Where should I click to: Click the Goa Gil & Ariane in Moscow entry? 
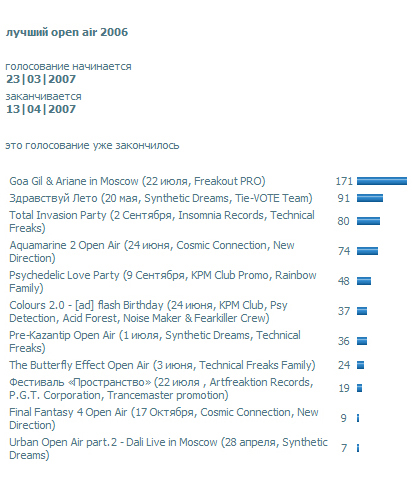tap(137, 181)
